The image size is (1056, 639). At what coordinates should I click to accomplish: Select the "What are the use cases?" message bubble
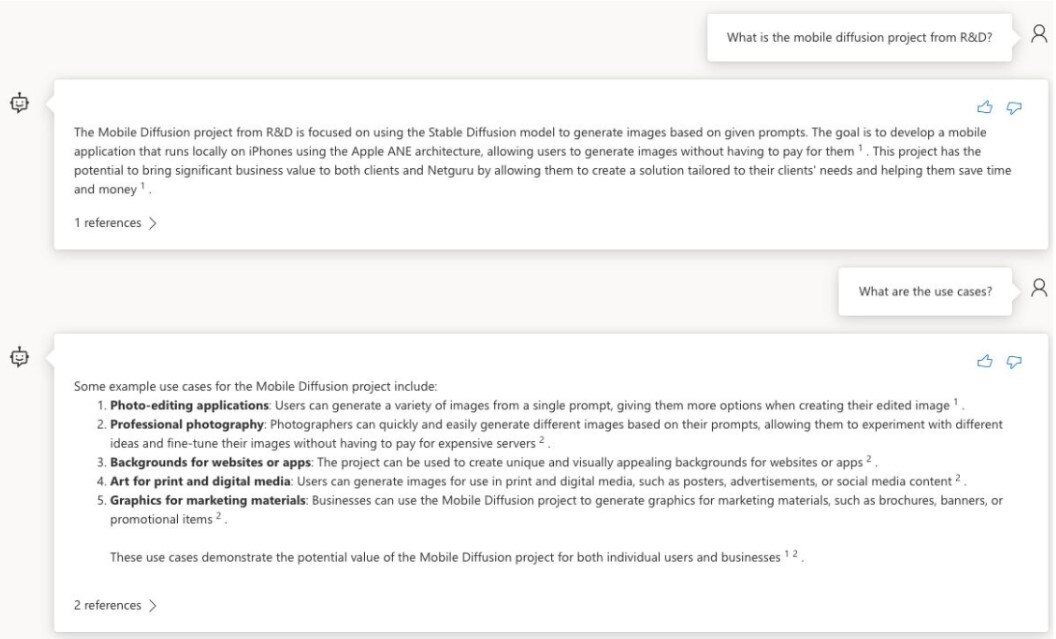click(925, 292)
